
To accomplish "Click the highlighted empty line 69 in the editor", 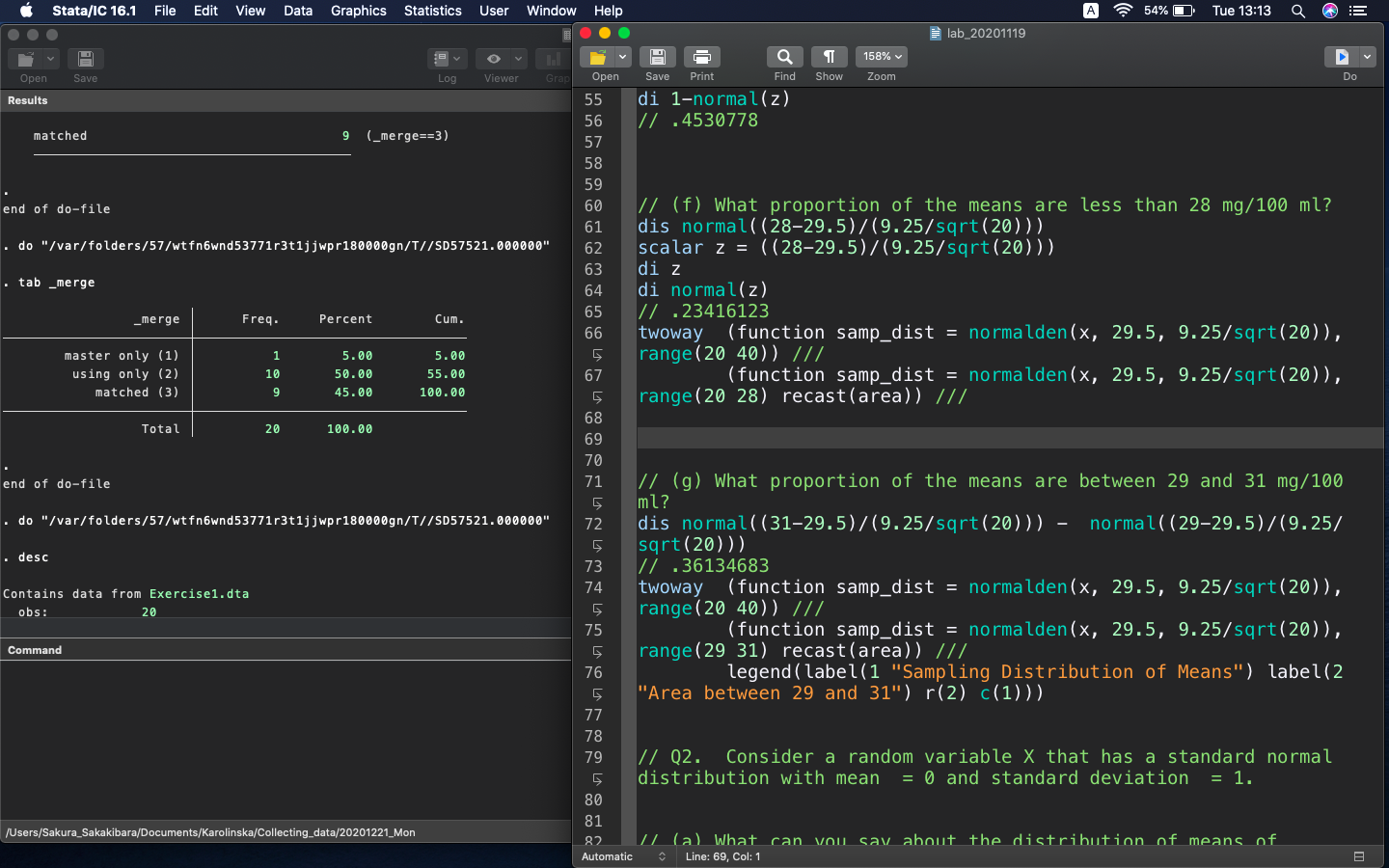I will (x=1010, y=439).
